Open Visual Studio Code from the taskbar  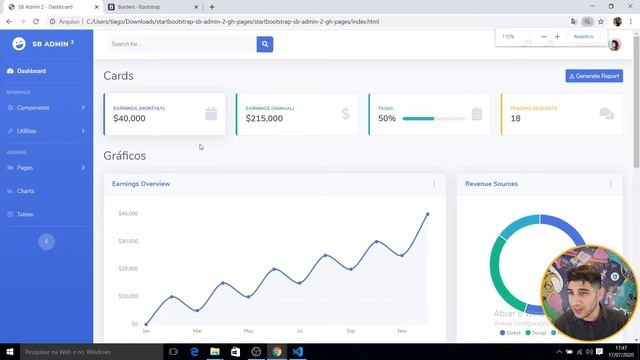tap(298, 351)
